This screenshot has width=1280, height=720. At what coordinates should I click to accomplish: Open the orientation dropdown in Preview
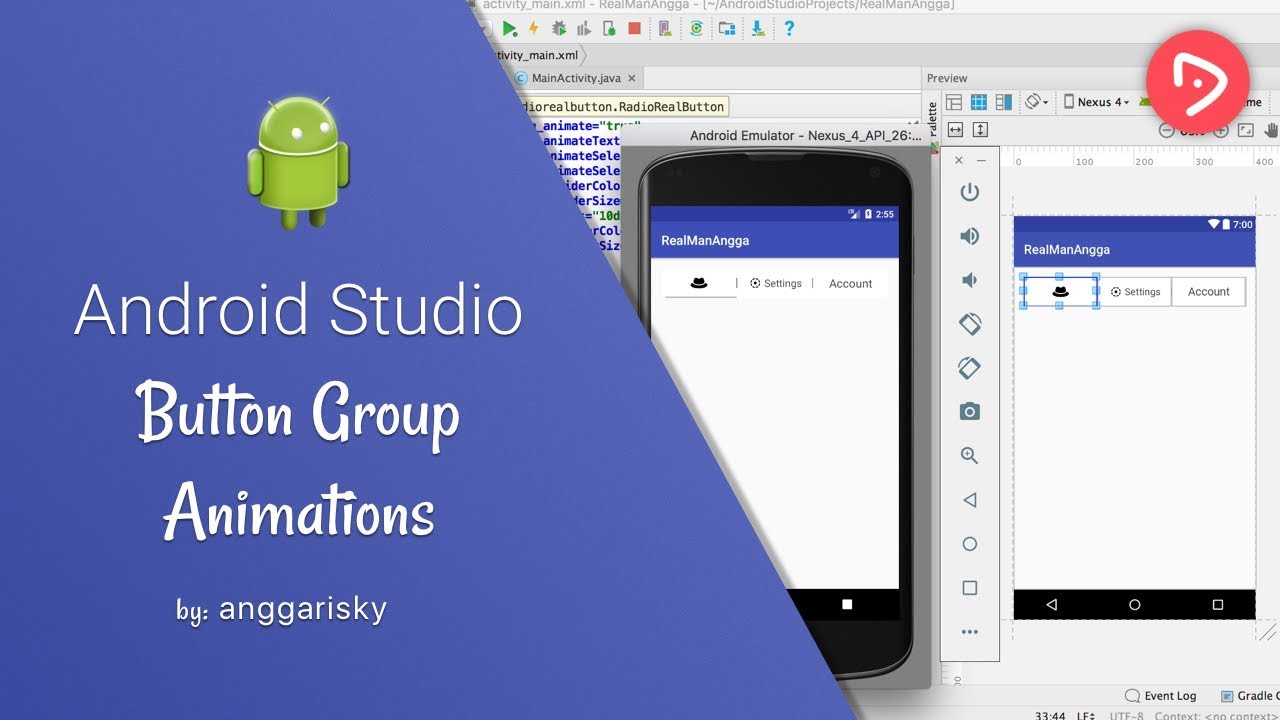tap(1037, 102)
